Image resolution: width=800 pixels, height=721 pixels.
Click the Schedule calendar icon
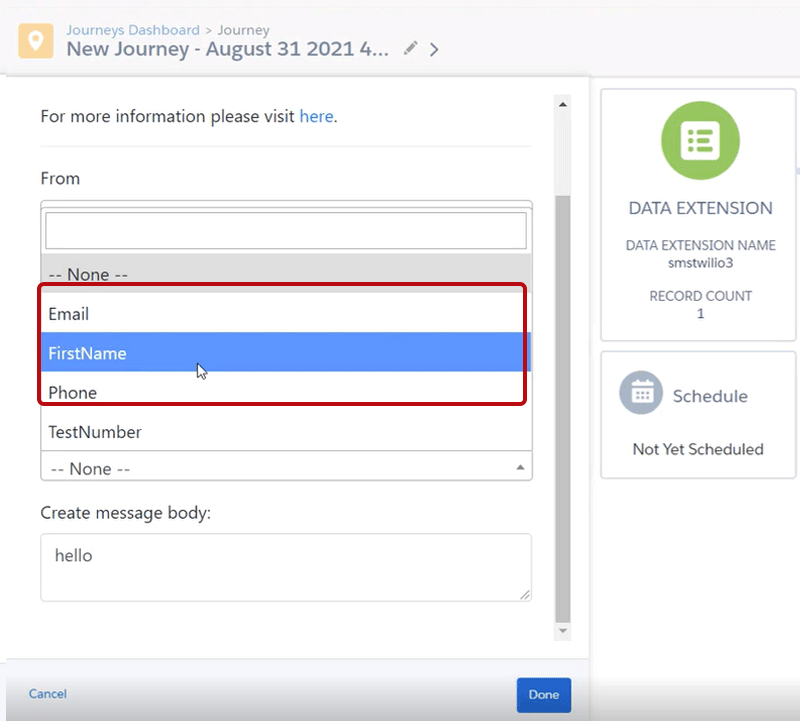click(x=641, y=394)
